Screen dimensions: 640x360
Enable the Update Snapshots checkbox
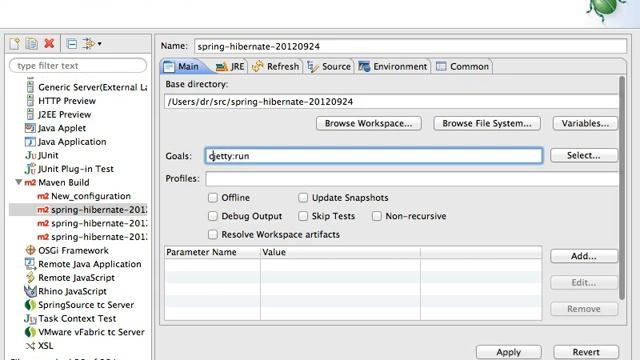(x=303, y=198)
